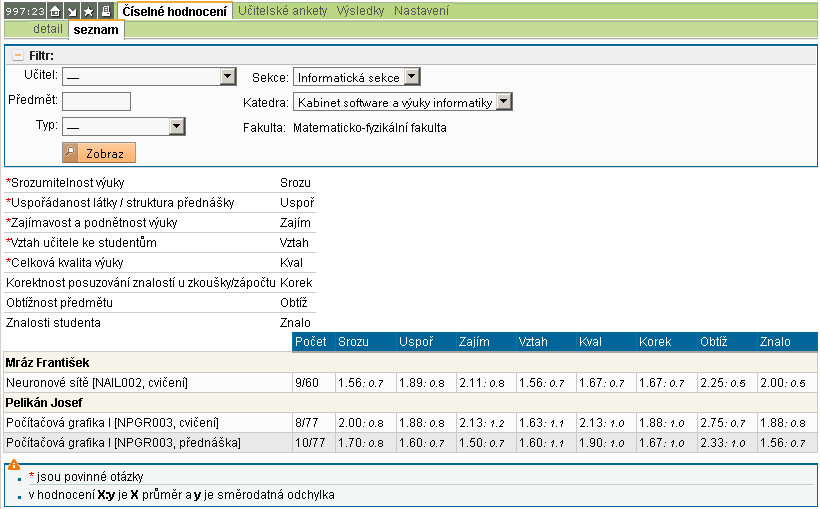Viewport: 820px width, 509px height.
Task: Click the Neuronové sítě NAIL002 row
Action: click(97, 382)
